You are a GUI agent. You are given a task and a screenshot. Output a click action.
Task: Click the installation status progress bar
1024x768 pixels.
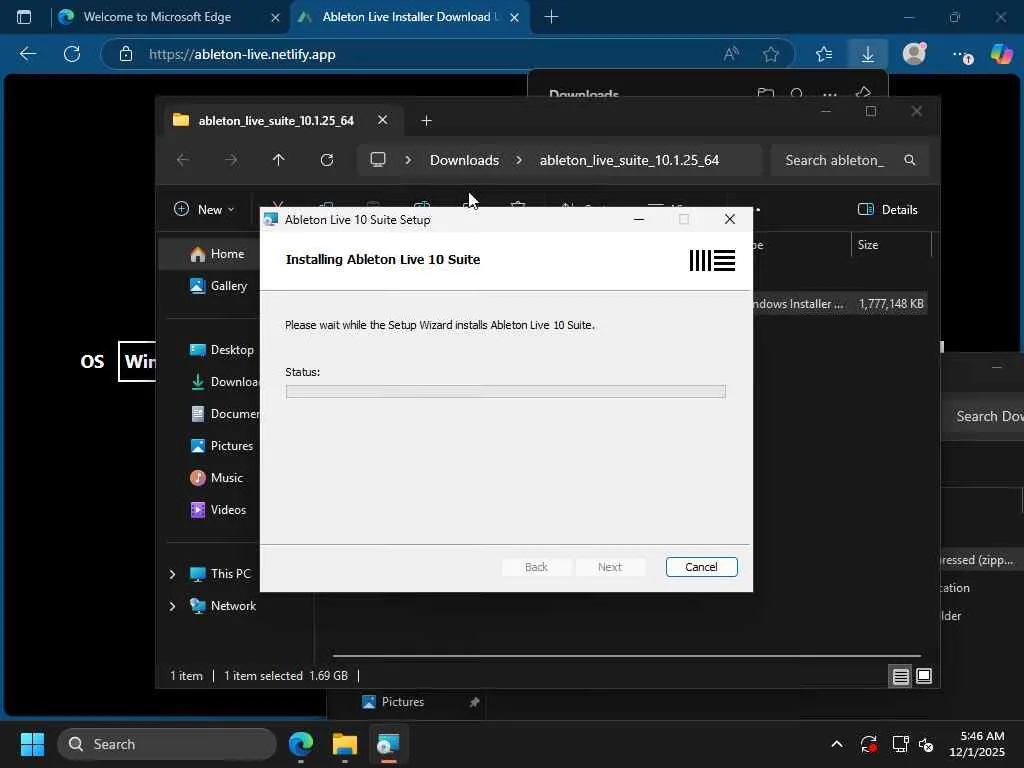pyautogui.click(x=505, y=391)
